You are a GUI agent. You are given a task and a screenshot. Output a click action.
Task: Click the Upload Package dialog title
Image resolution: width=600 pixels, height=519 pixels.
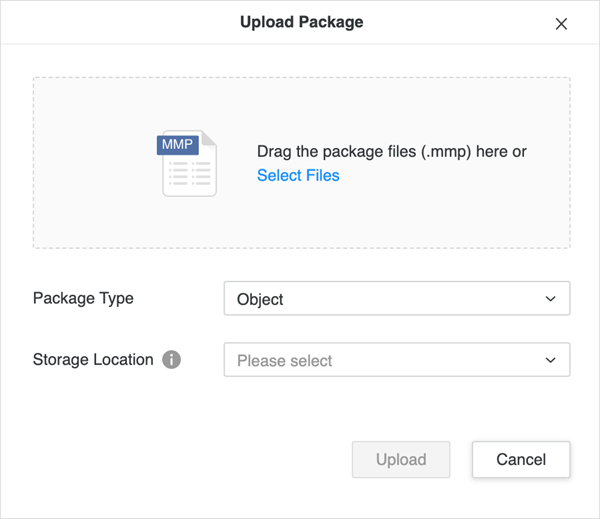(301, 22)
